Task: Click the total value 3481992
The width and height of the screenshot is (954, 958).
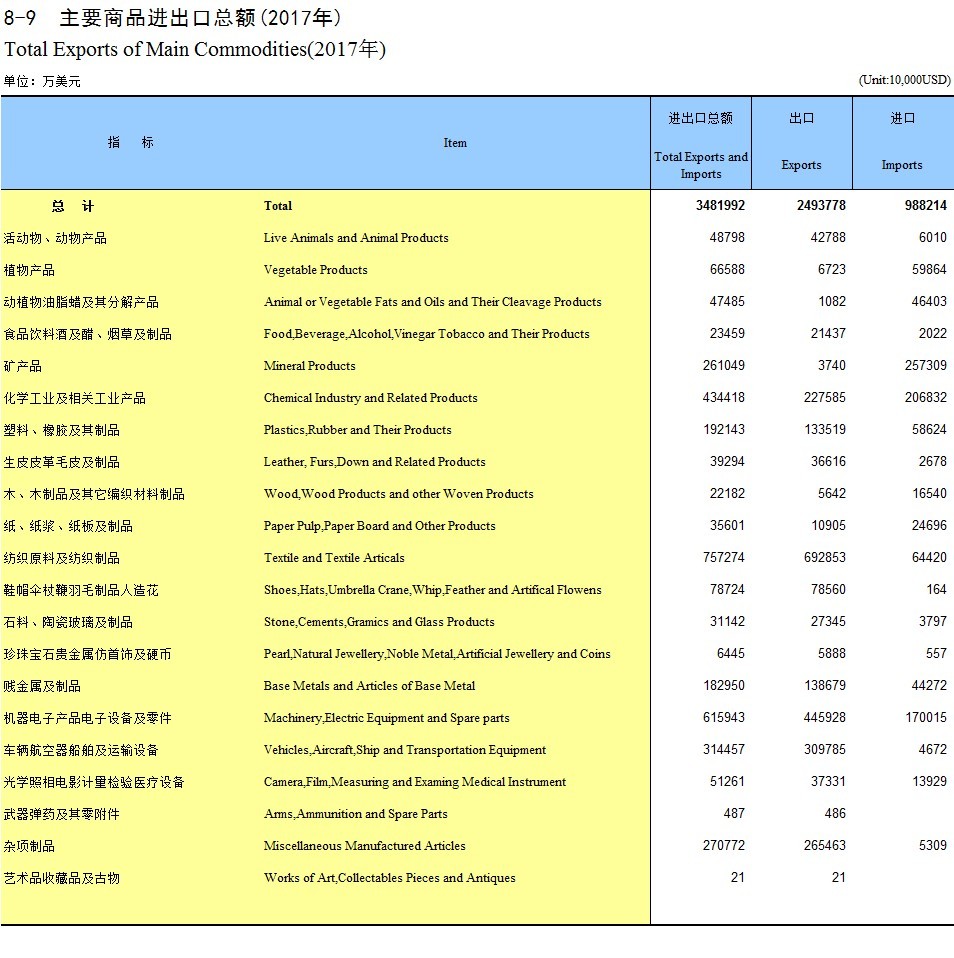Action: 714,206
